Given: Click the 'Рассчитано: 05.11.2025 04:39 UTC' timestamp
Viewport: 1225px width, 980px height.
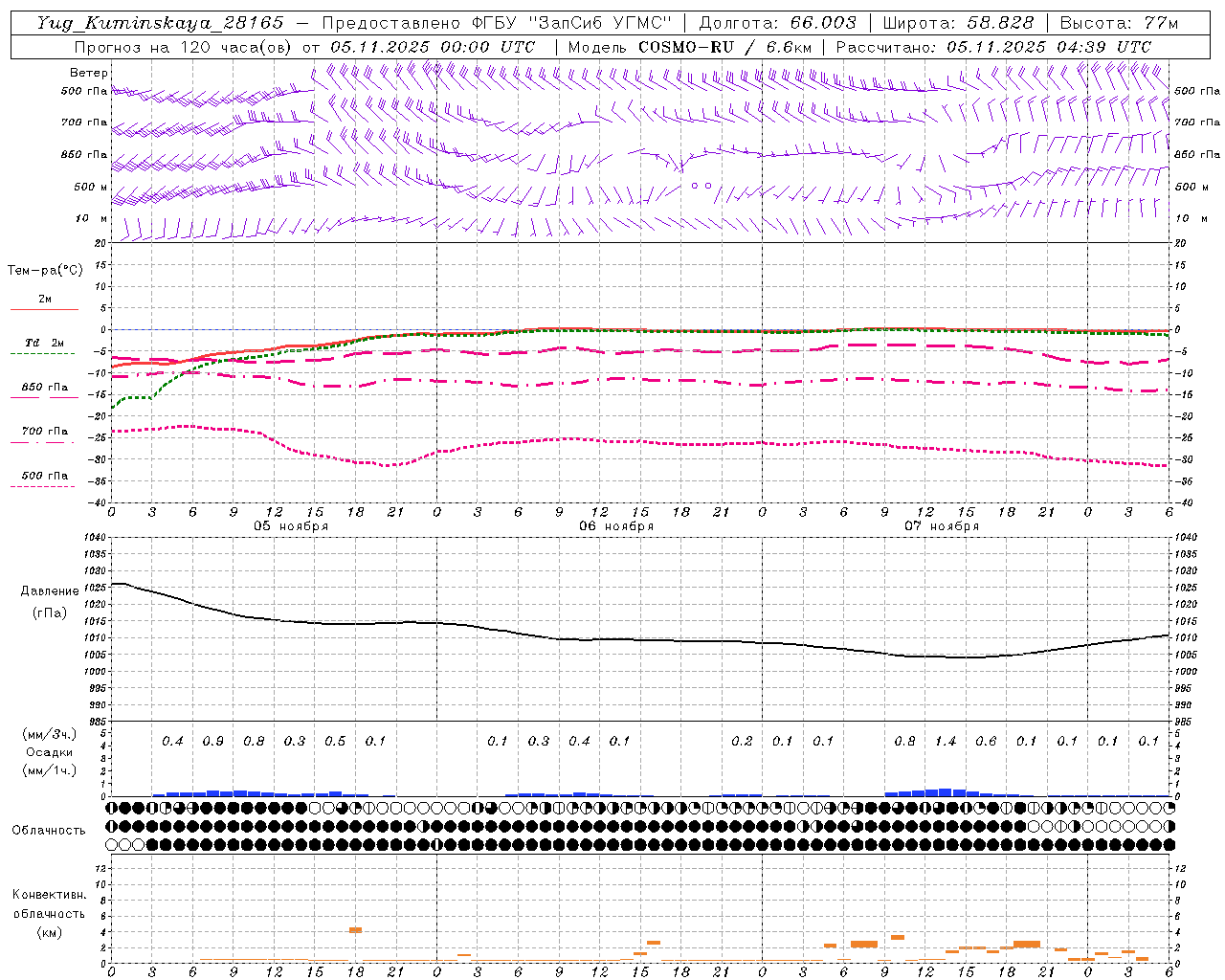Looking at the screenshot, I should 993,47.
